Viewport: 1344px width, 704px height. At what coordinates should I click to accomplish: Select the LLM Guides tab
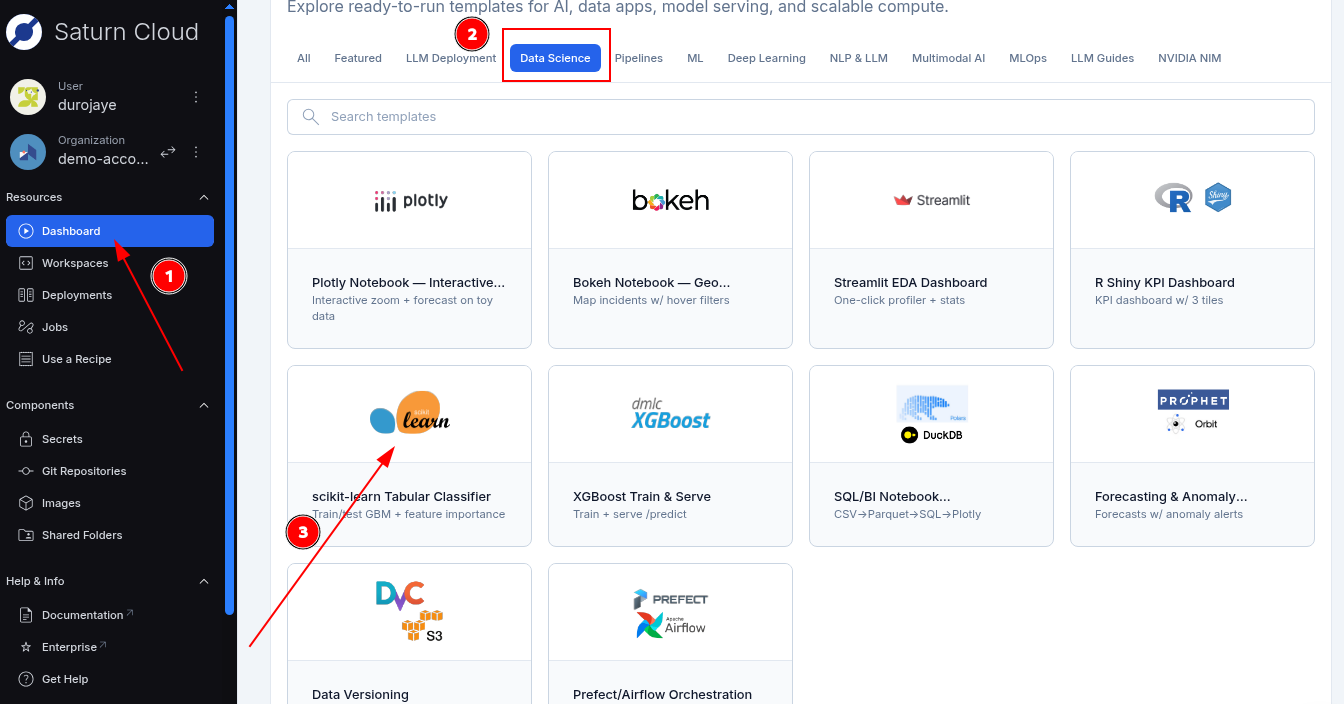click(x=1102, y=58)
